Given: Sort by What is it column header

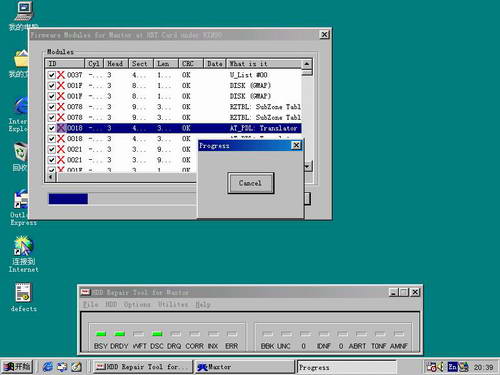Looking at the screenshot, I should 264,63.
